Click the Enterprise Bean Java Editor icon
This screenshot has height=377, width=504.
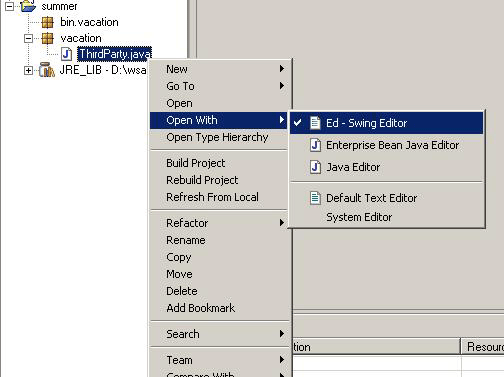tap(315, 145)
